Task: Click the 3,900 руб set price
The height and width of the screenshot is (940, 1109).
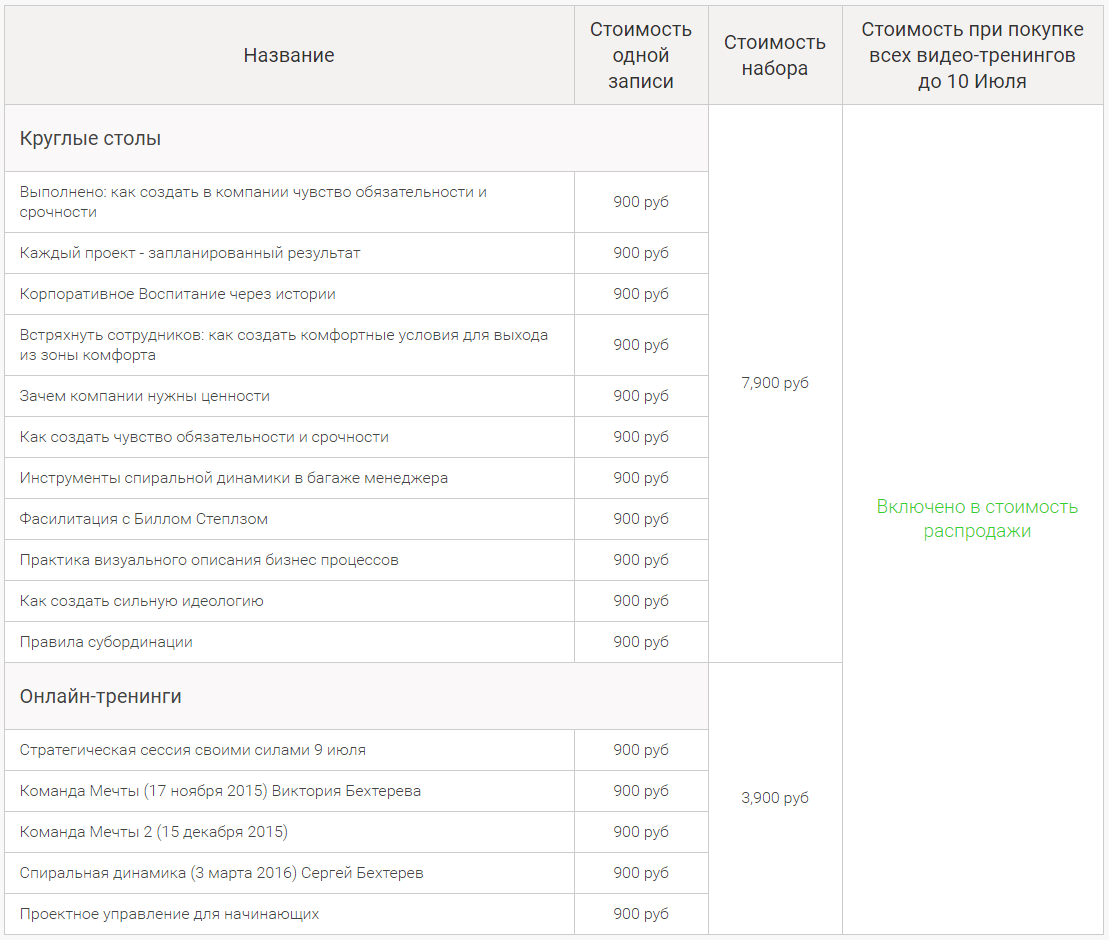Action: (775, 798)
